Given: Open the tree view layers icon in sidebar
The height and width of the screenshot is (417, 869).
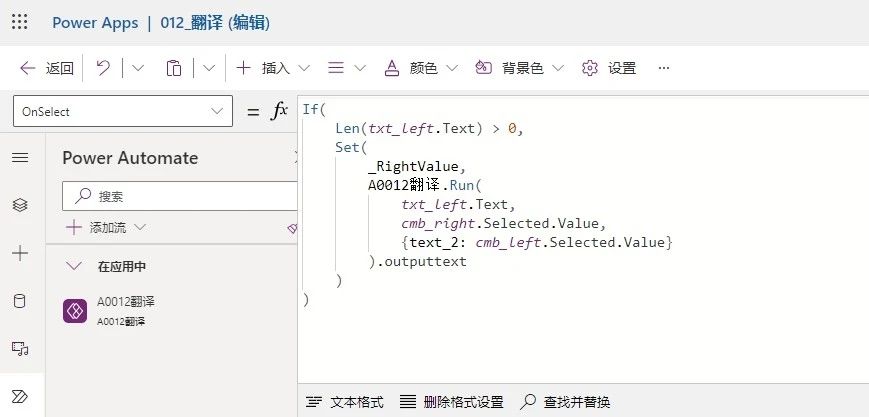Looking at the screenshot, I should [19, 204].
